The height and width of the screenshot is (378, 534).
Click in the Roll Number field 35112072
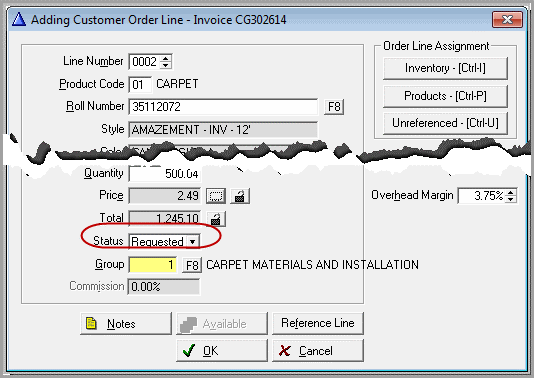tap(223, 107)
